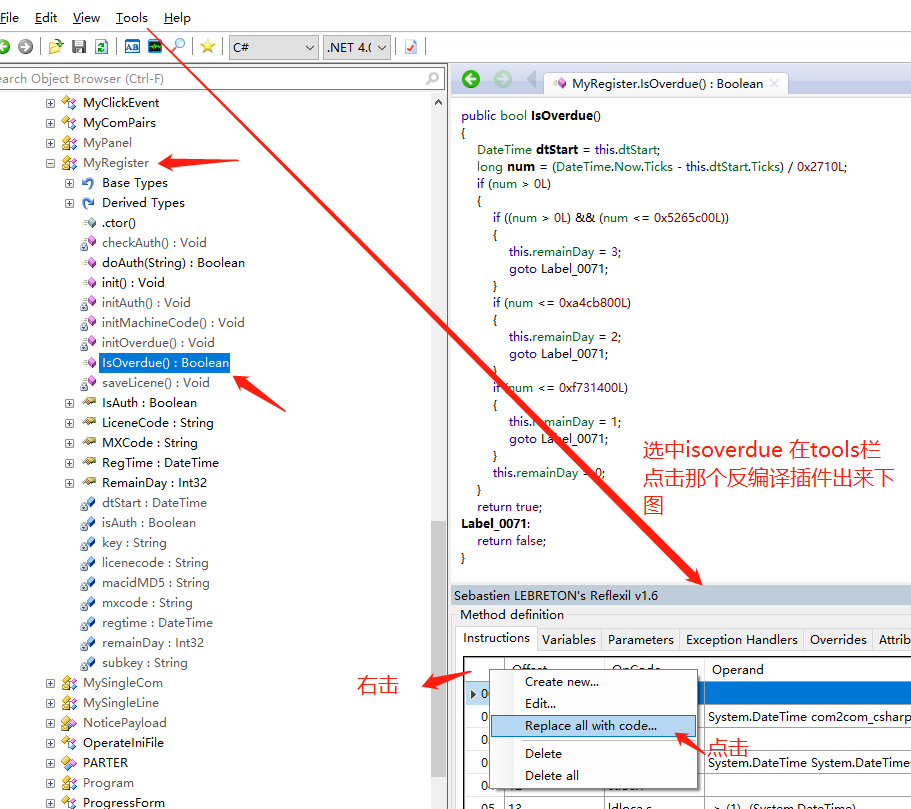Viewport: 911px width, 809px height.
Task: Expand the MyComPairs node
Action: 51,123
